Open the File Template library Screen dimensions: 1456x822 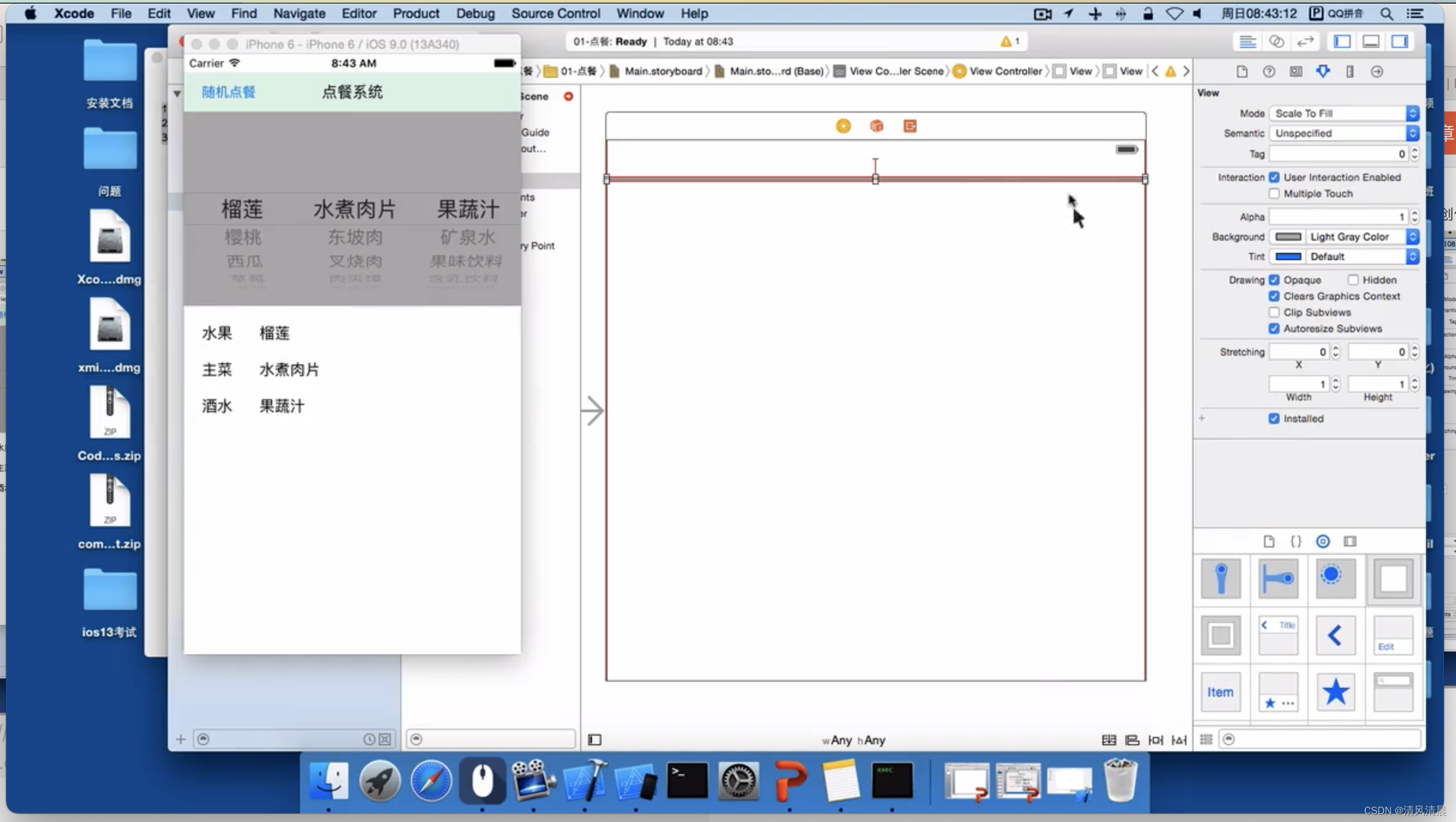tap(1268, 542)
